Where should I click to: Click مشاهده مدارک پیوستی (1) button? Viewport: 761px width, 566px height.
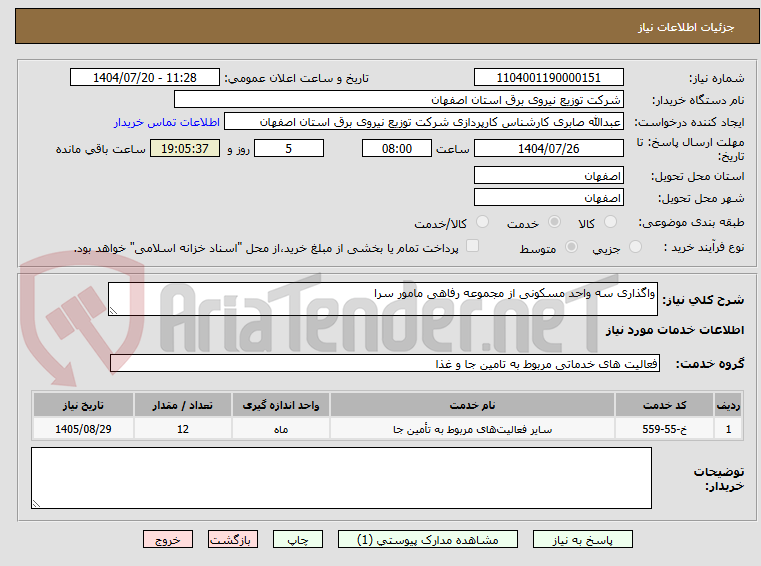point(428,539)
